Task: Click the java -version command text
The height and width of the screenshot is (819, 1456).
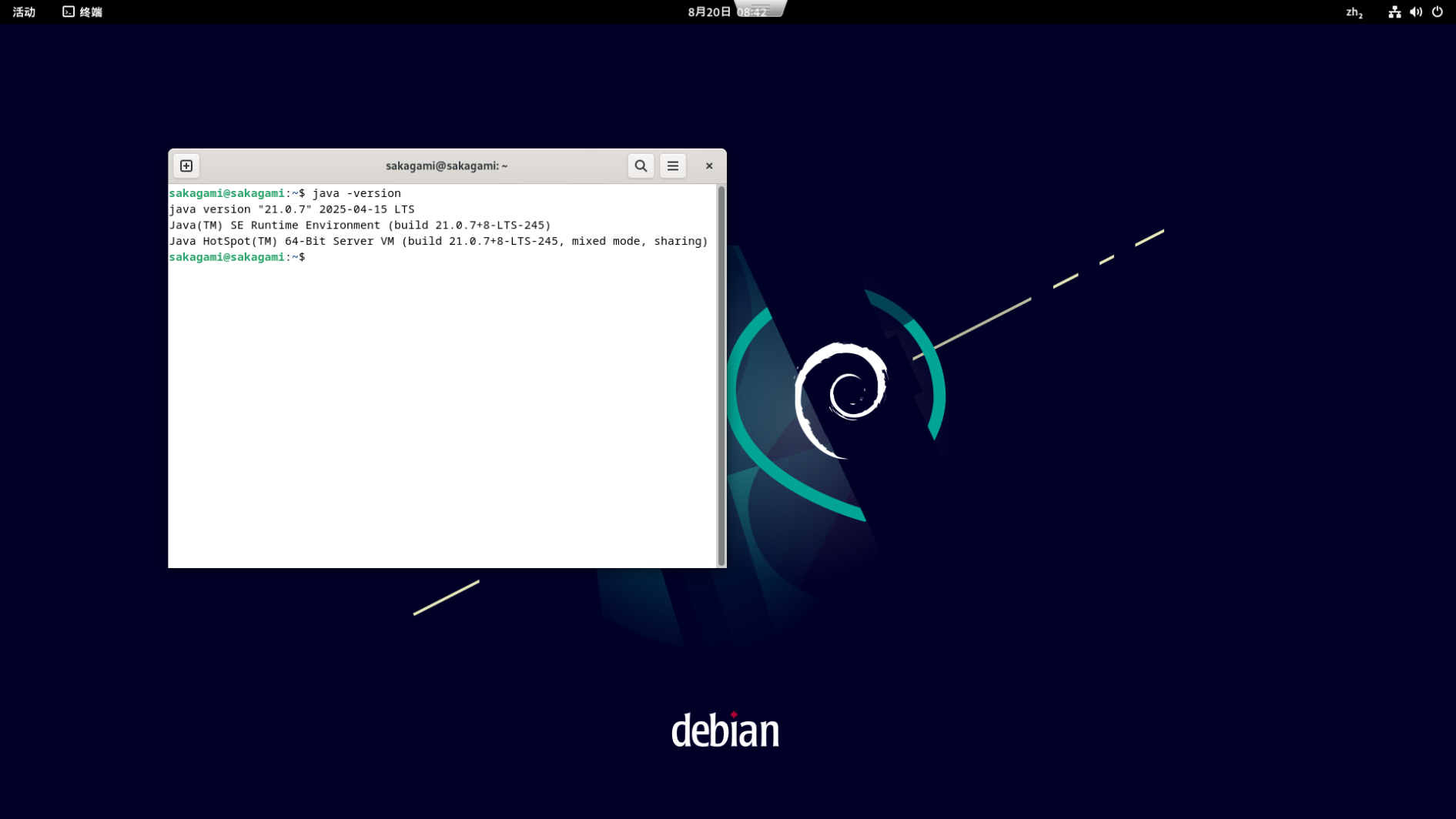Action: 356,193
